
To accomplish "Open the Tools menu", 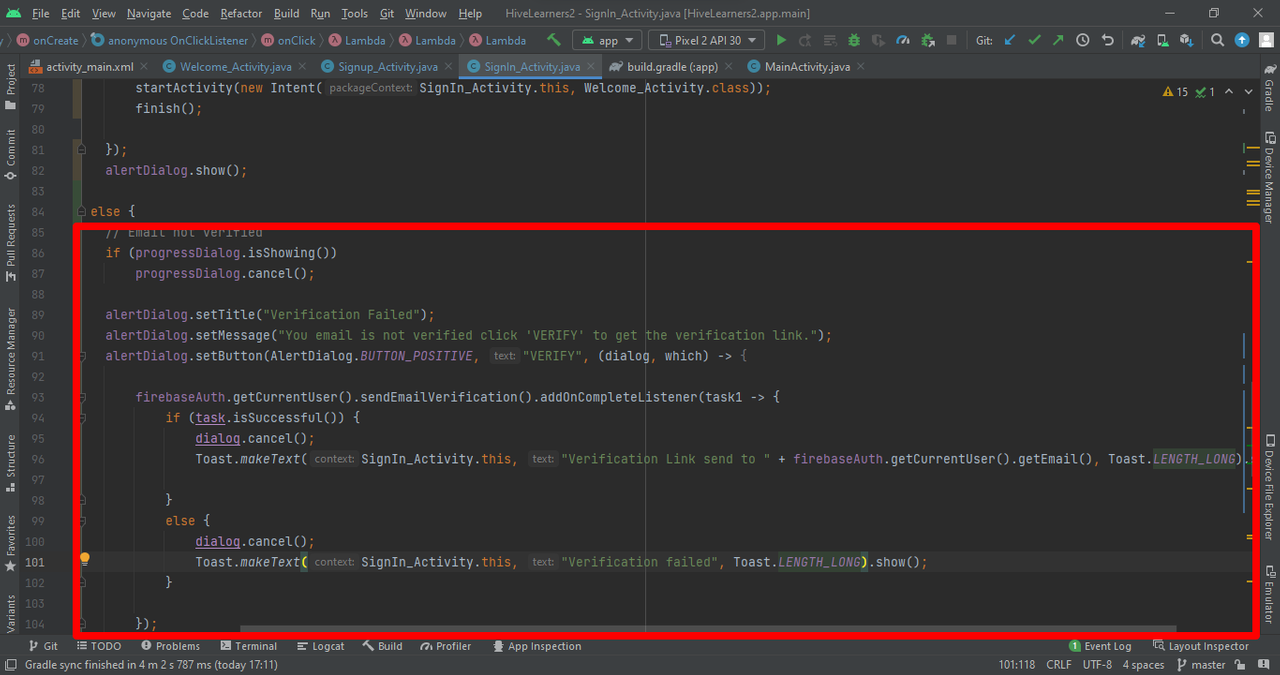I will (354, 13).
